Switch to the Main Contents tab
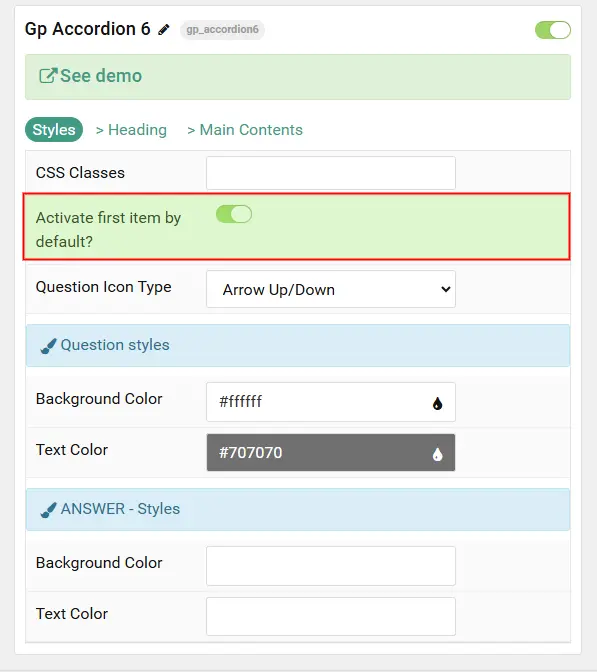 click(x=245, y=129)
